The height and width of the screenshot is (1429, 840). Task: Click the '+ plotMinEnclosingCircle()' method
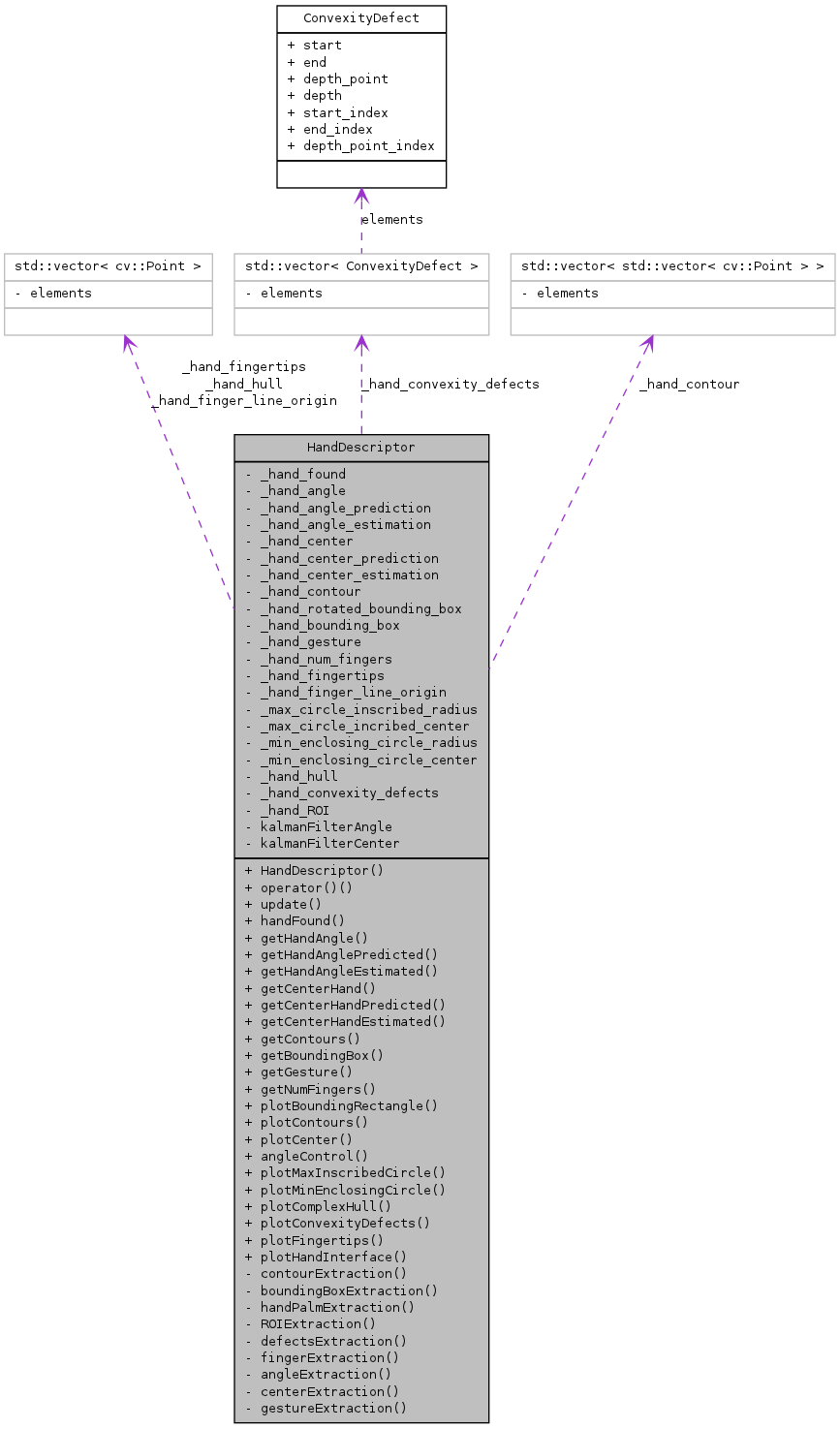pos(346,1190)
